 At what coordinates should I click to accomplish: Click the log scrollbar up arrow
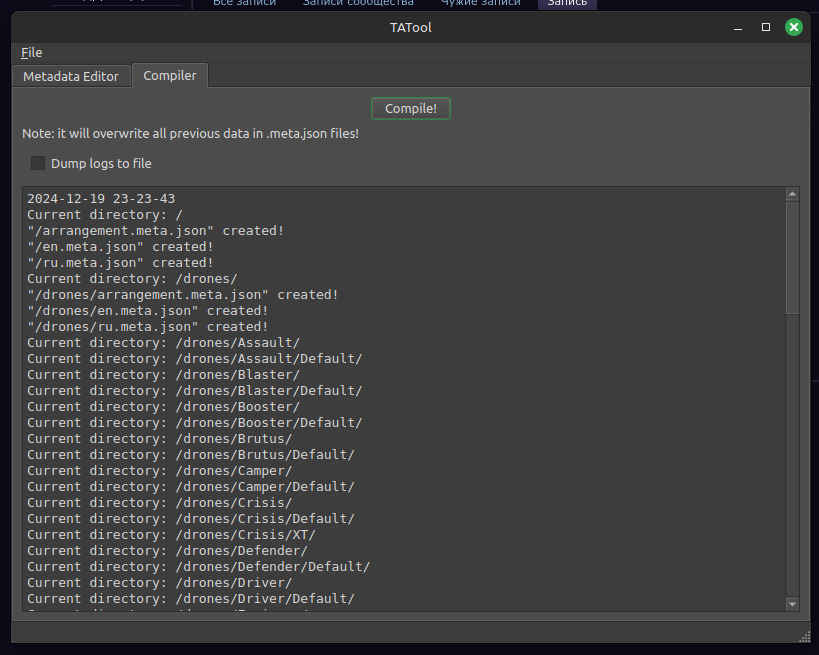pos(792,194)
